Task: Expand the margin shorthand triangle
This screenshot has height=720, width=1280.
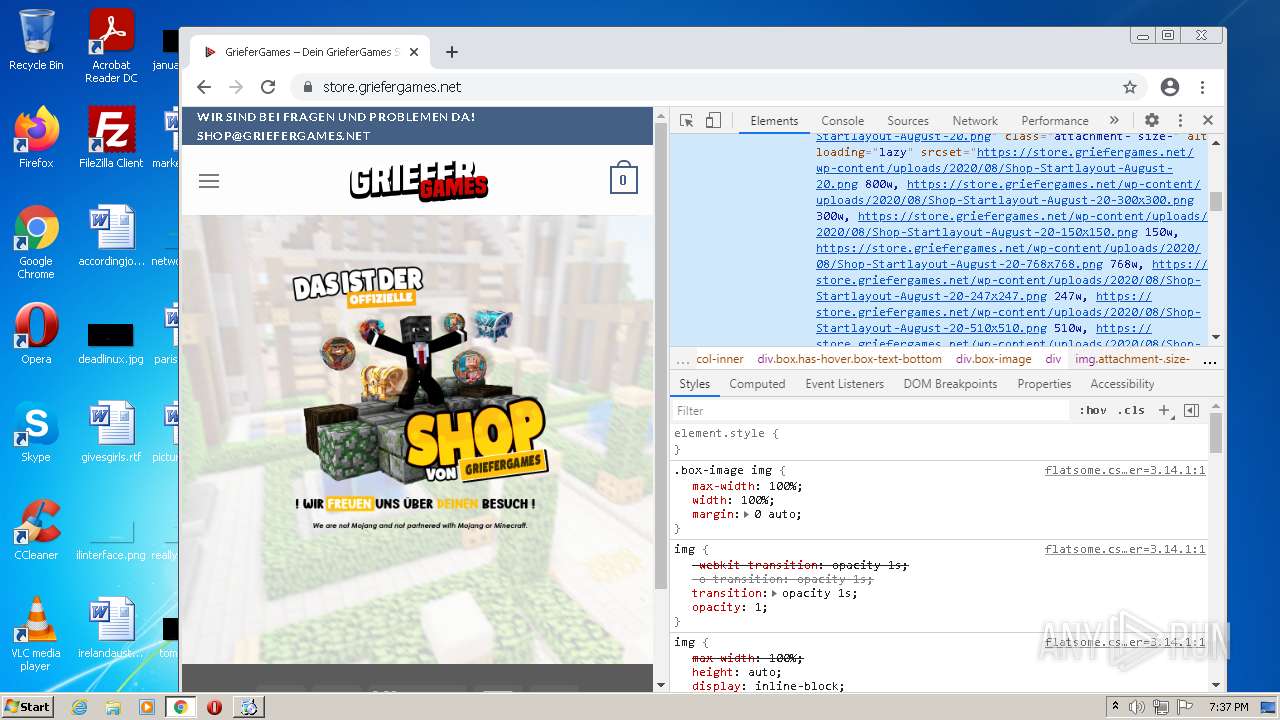Action: [746, 515]
